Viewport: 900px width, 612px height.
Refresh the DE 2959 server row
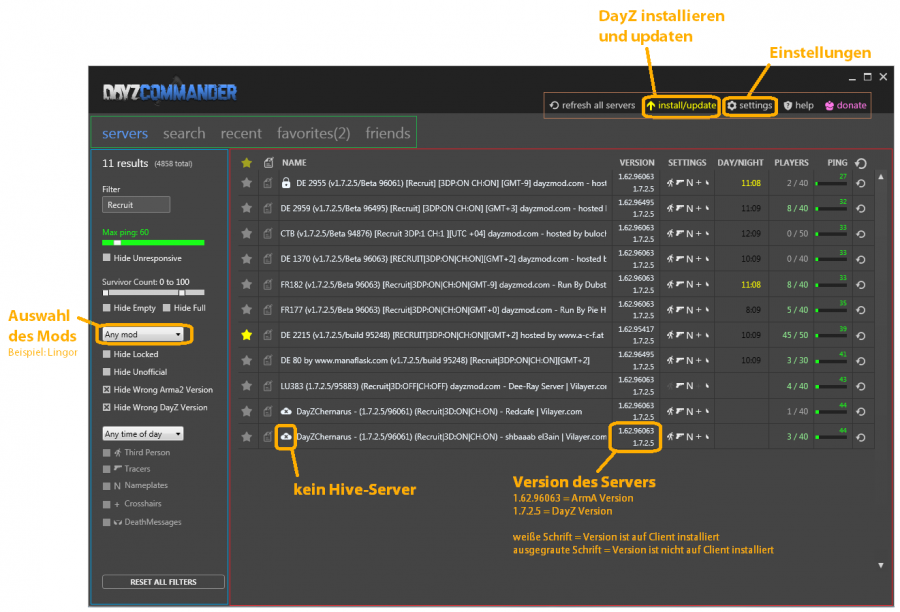[861, 209]
